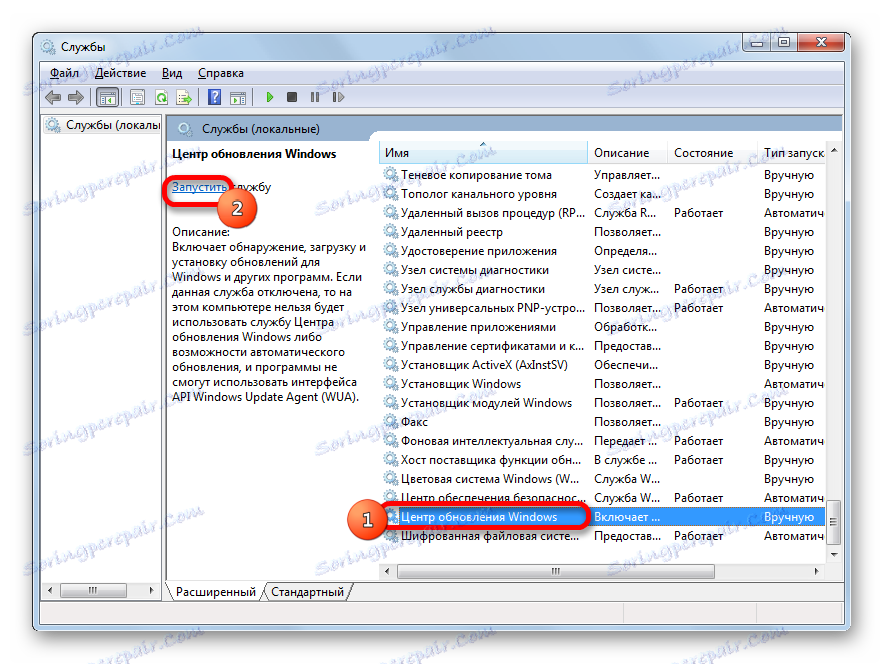Image resolution: width=884 pixels, height=664 pixels.
Task: Click Службы (локальные) header gear icon
Action: click(185, 129)
